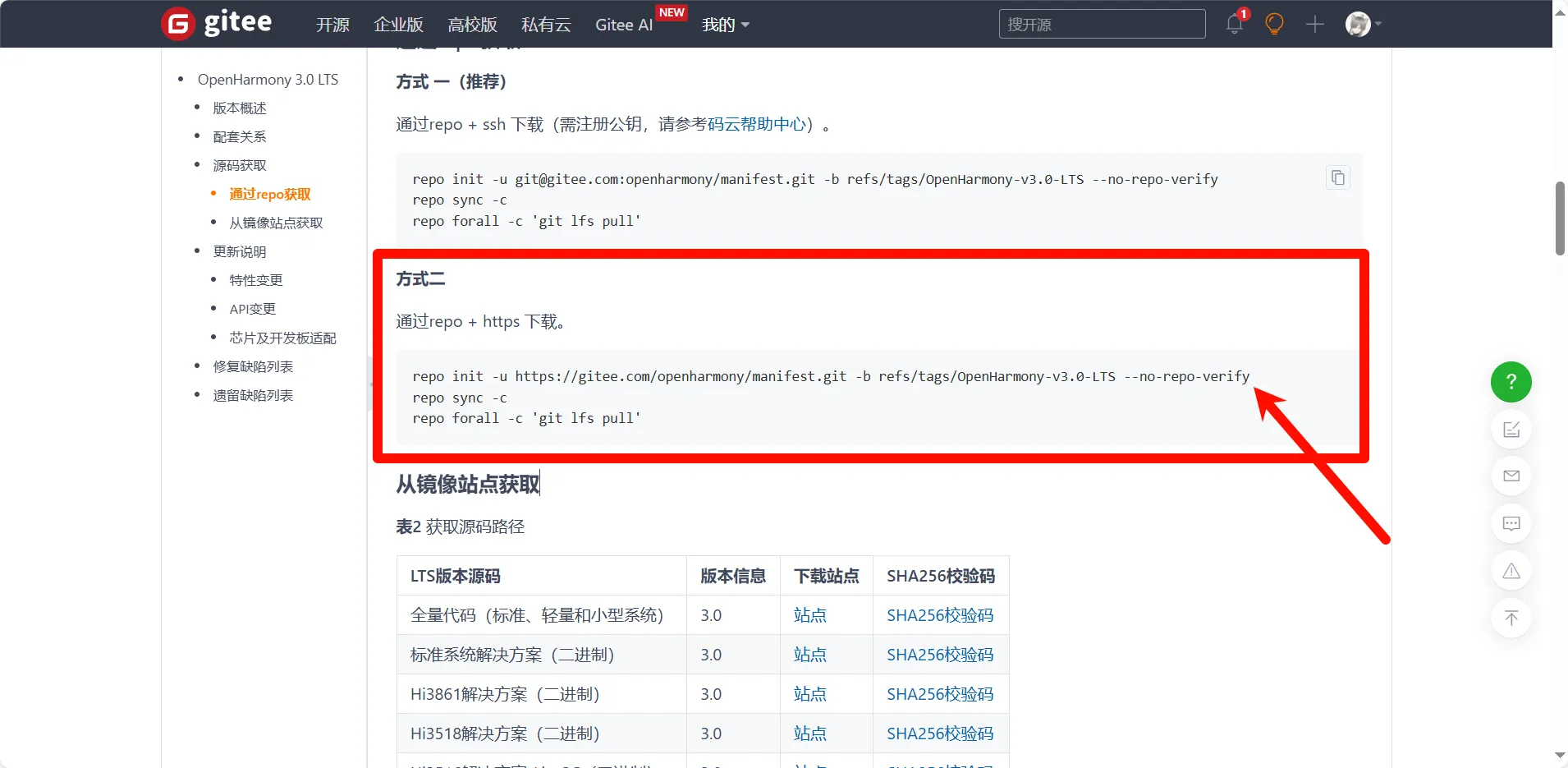This screenshot has width=1568, height=768.
Task: Click the orange lightbulb icon
Action: click(1274, 24)
